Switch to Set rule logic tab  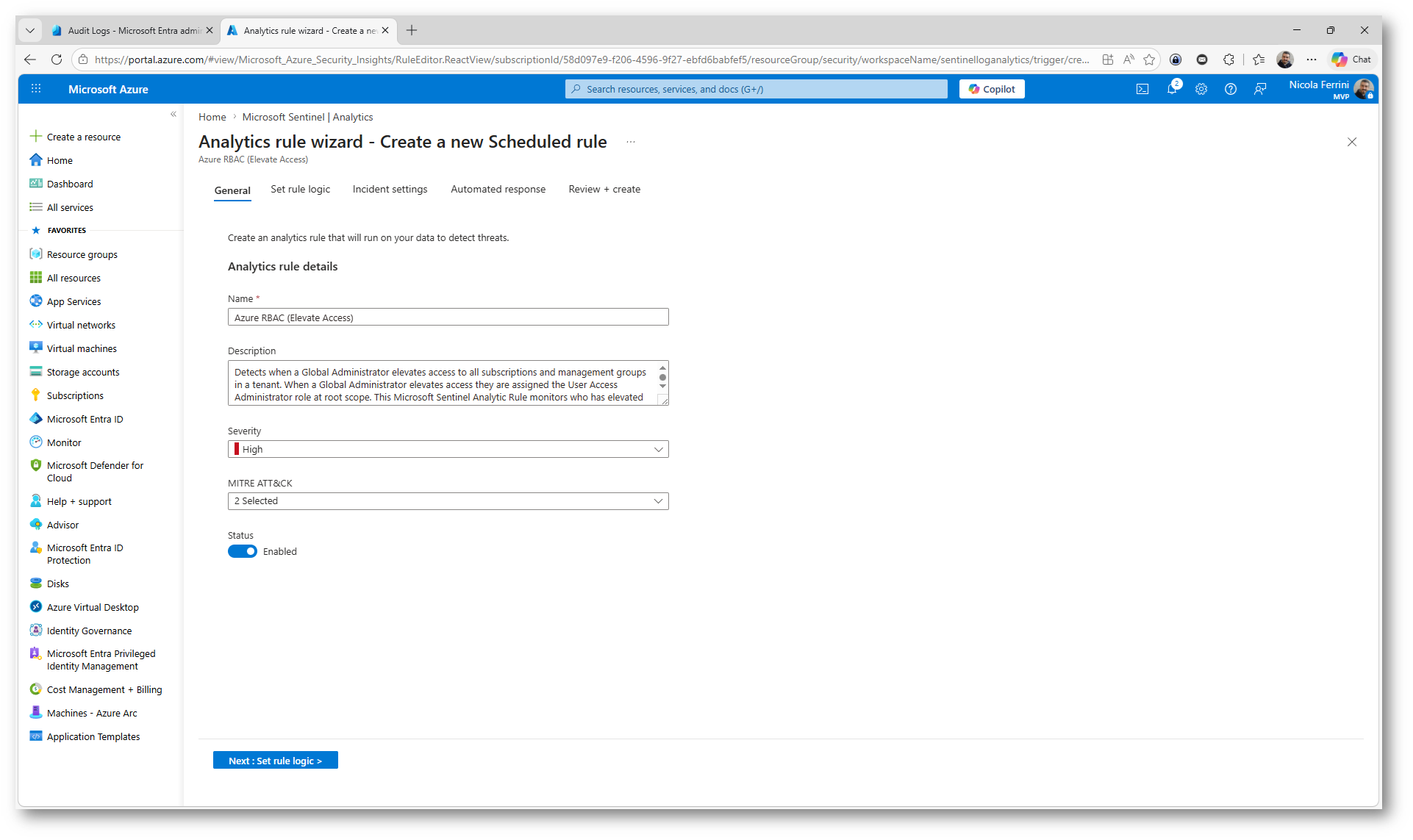coord(300,189)
